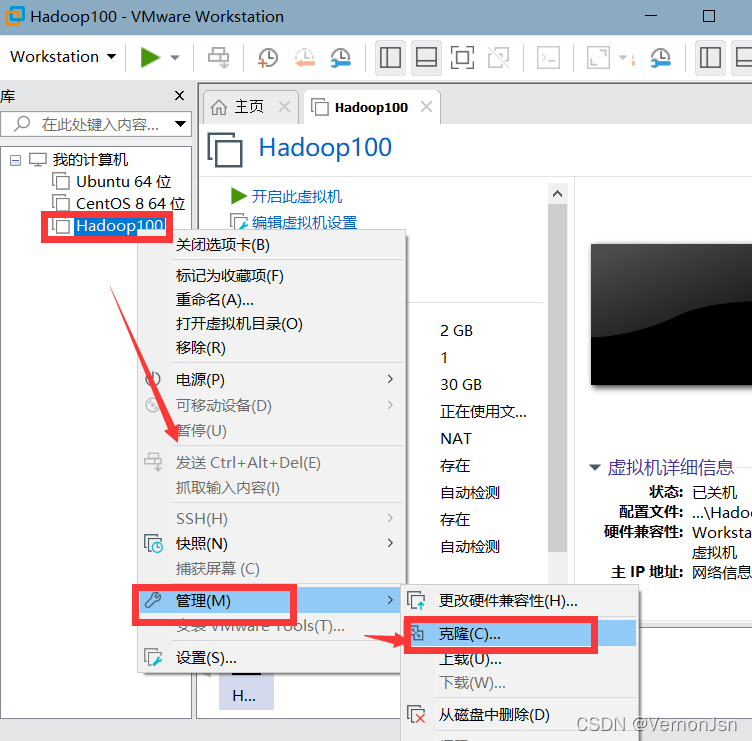Click the full screen mode icon
This screenshot has height=741, width=752.
click(462, 58)
